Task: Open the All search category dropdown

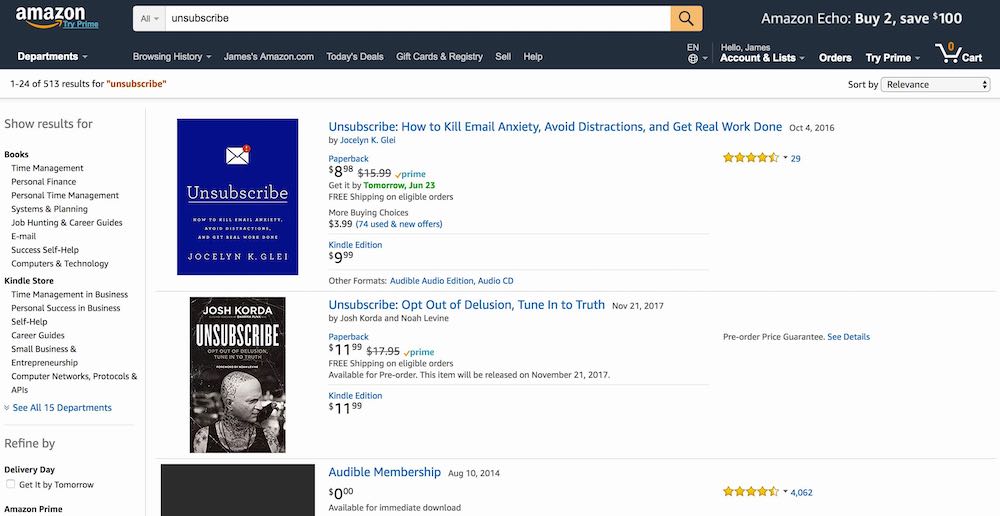Action: pyautogui.click(x=149, y=18)
